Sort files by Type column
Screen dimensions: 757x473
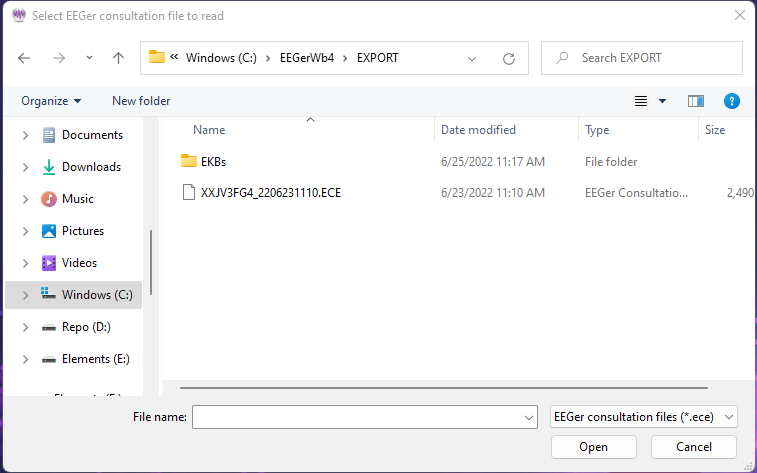[x=597, y=130]
